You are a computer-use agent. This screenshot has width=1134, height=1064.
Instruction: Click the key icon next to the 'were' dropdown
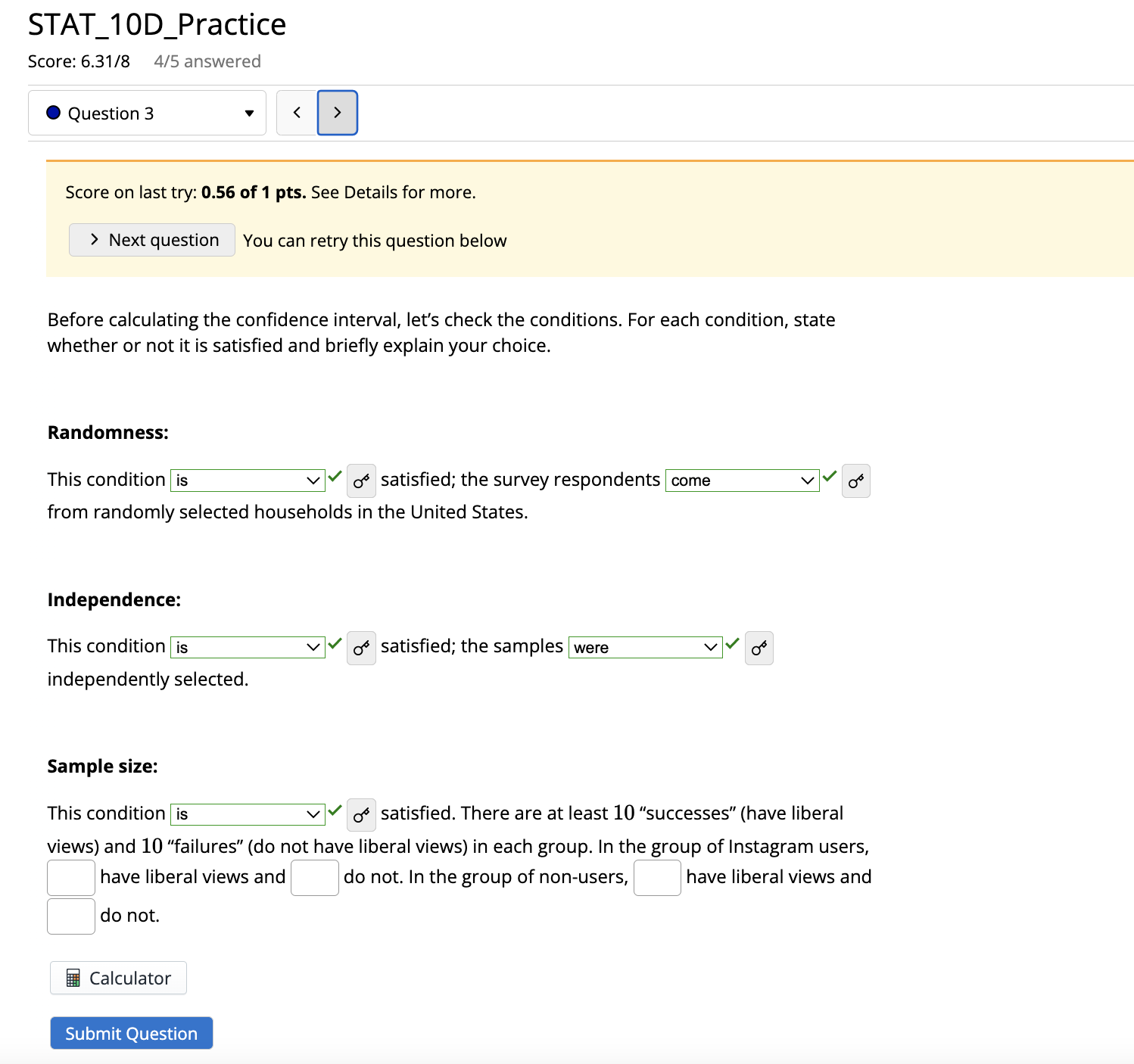click(x=759, y=648)
